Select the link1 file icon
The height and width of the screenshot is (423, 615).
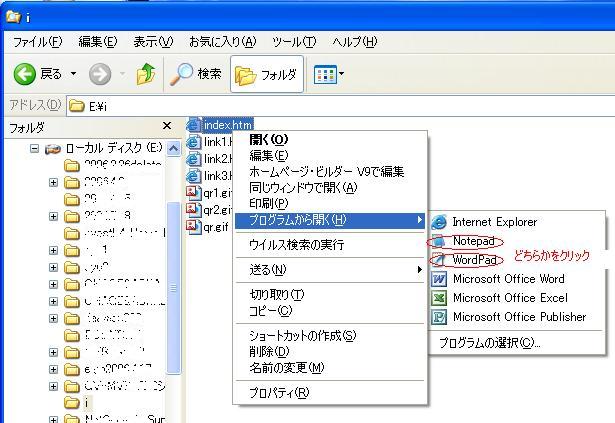[x=193, y=142]
